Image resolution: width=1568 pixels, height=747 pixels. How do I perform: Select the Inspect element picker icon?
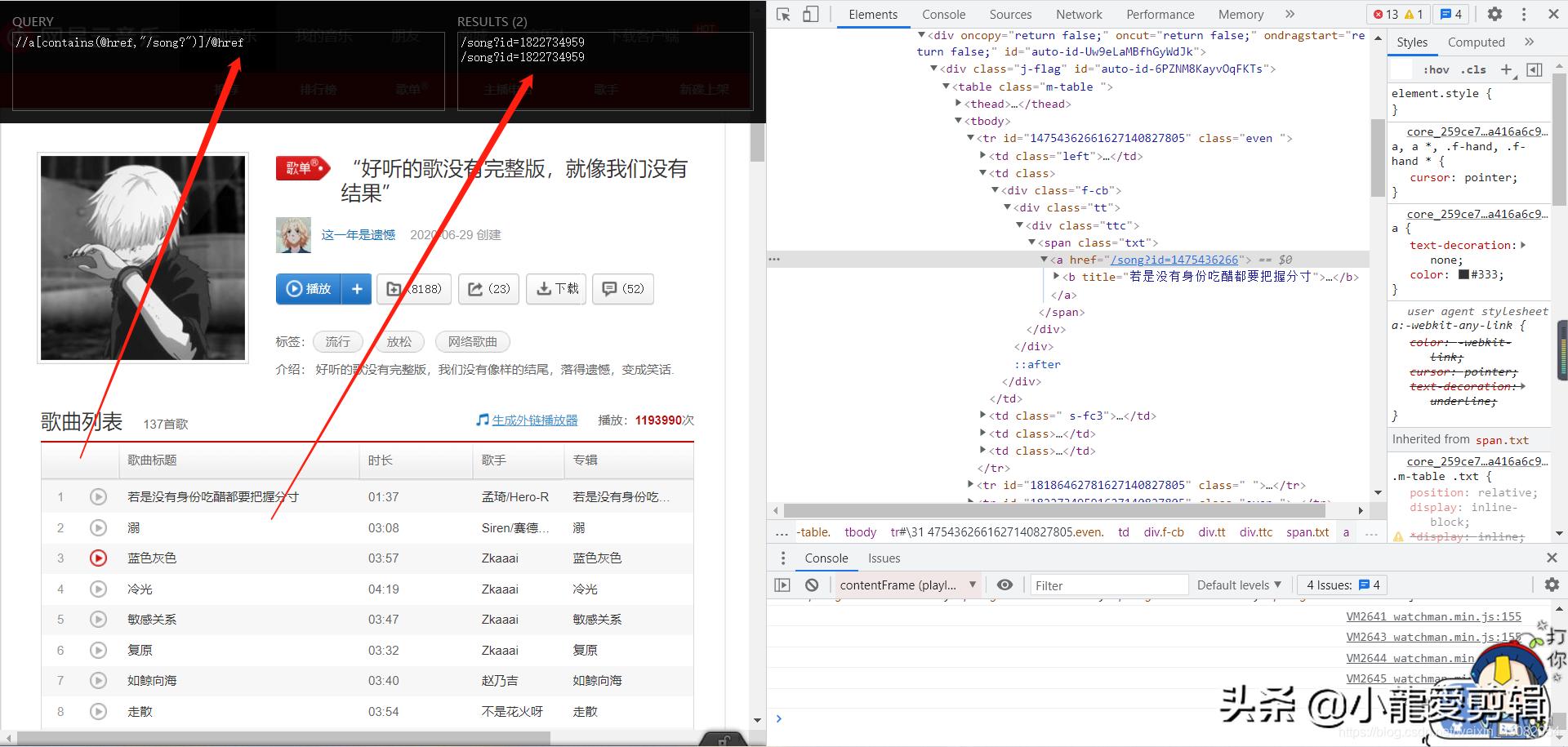[x=782, y=14]
